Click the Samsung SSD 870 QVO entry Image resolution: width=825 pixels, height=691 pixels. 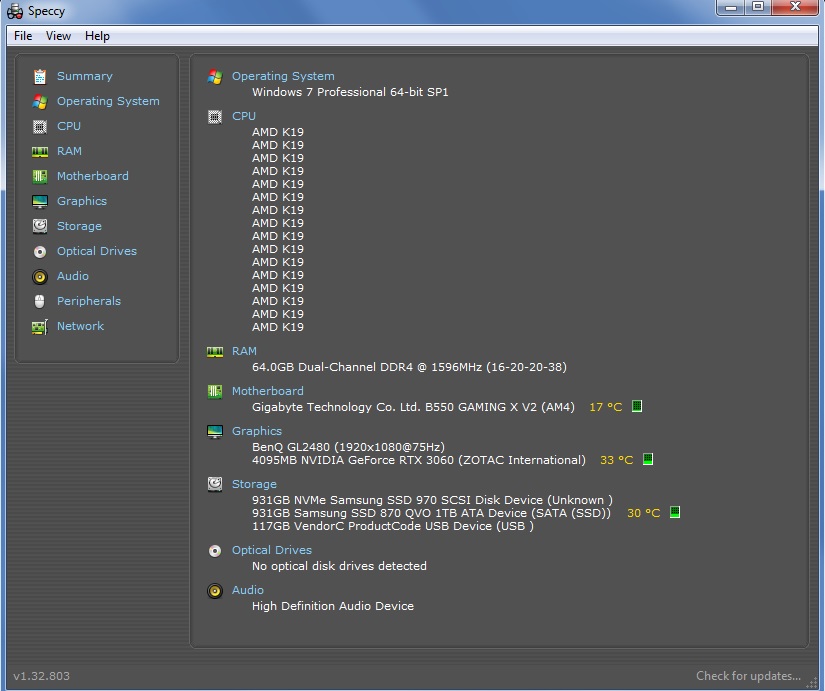click(431, 513)
